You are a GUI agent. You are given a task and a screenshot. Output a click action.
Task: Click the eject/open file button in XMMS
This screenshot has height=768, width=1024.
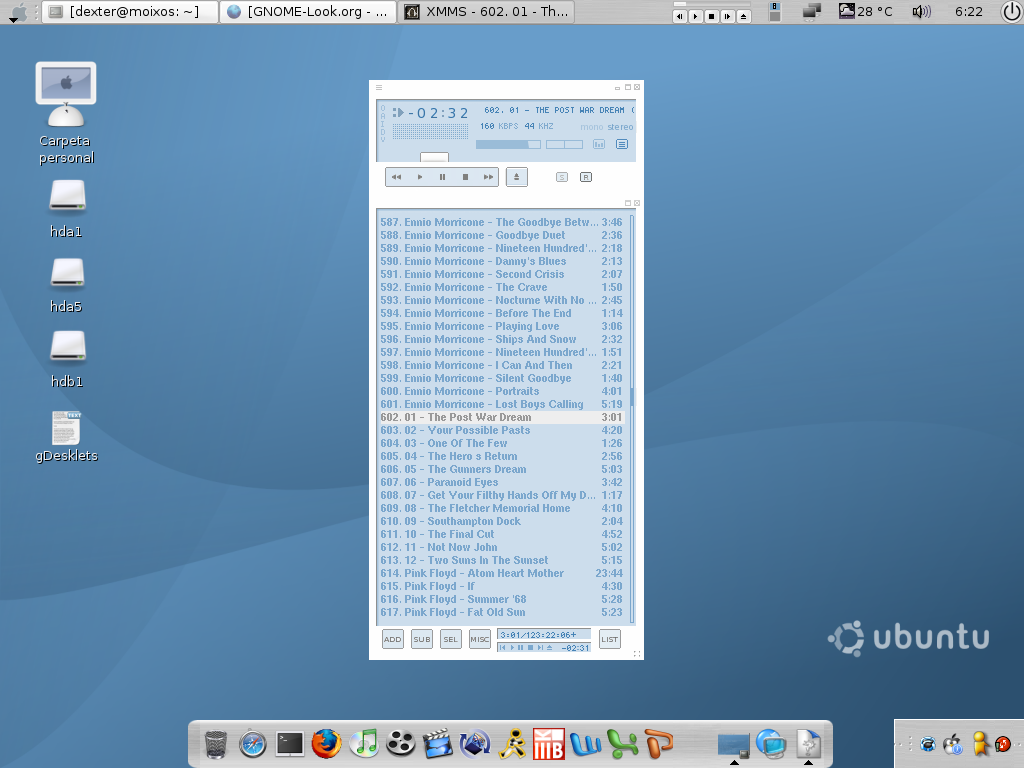click(x=517, y=177)
